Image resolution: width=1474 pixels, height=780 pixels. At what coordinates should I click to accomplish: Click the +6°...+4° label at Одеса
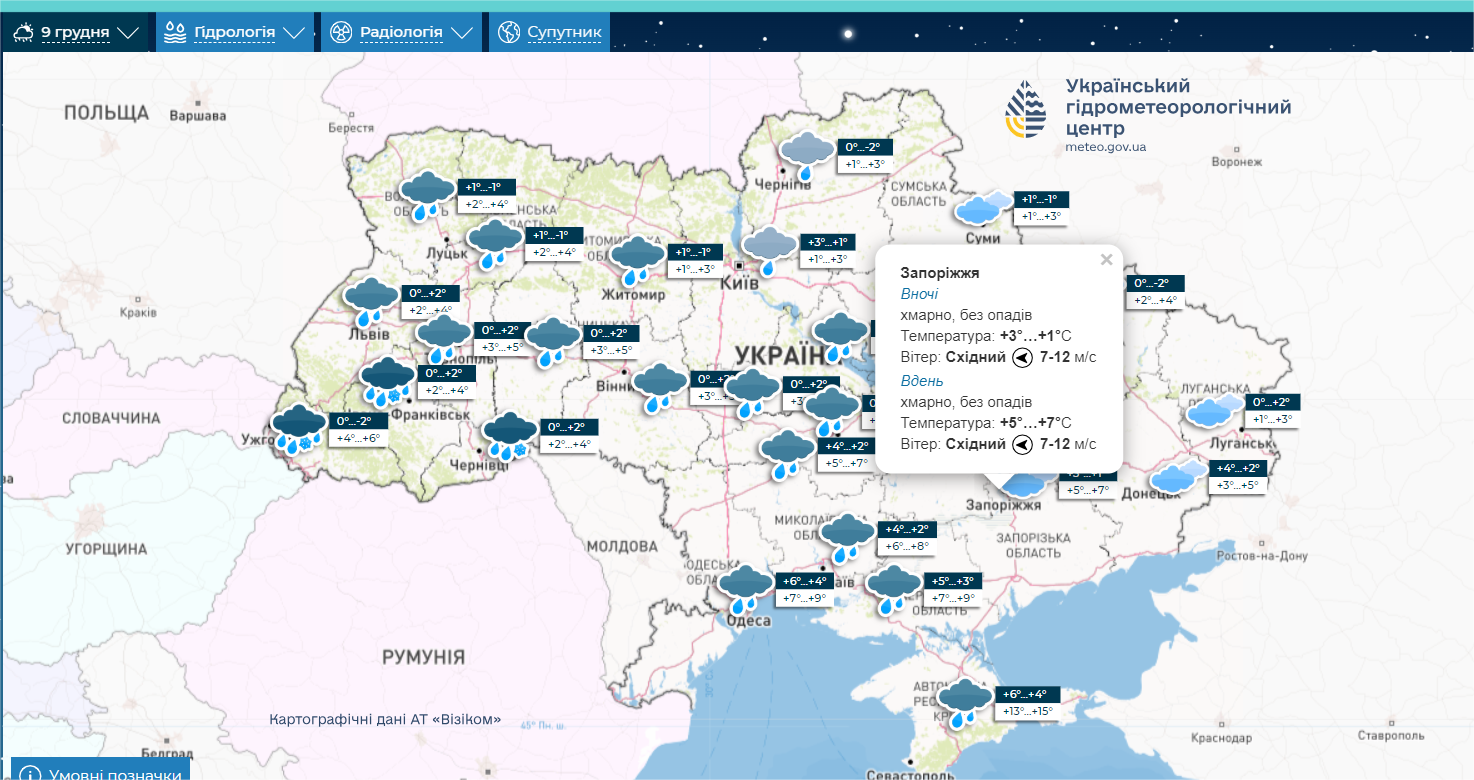pos(805,581)
